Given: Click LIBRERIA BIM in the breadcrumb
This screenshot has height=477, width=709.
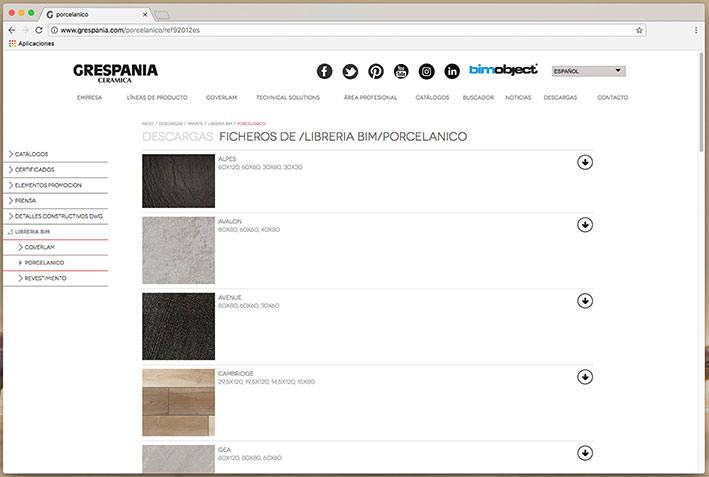Looking at the screenshot, I should [x=220, y=123].
